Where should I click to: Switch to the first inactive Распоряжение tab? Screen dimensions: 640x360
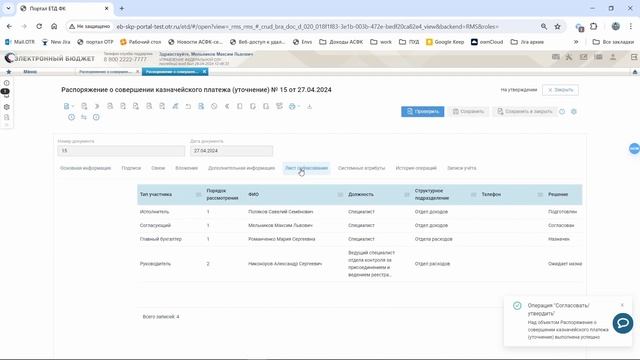click(105, 72)
